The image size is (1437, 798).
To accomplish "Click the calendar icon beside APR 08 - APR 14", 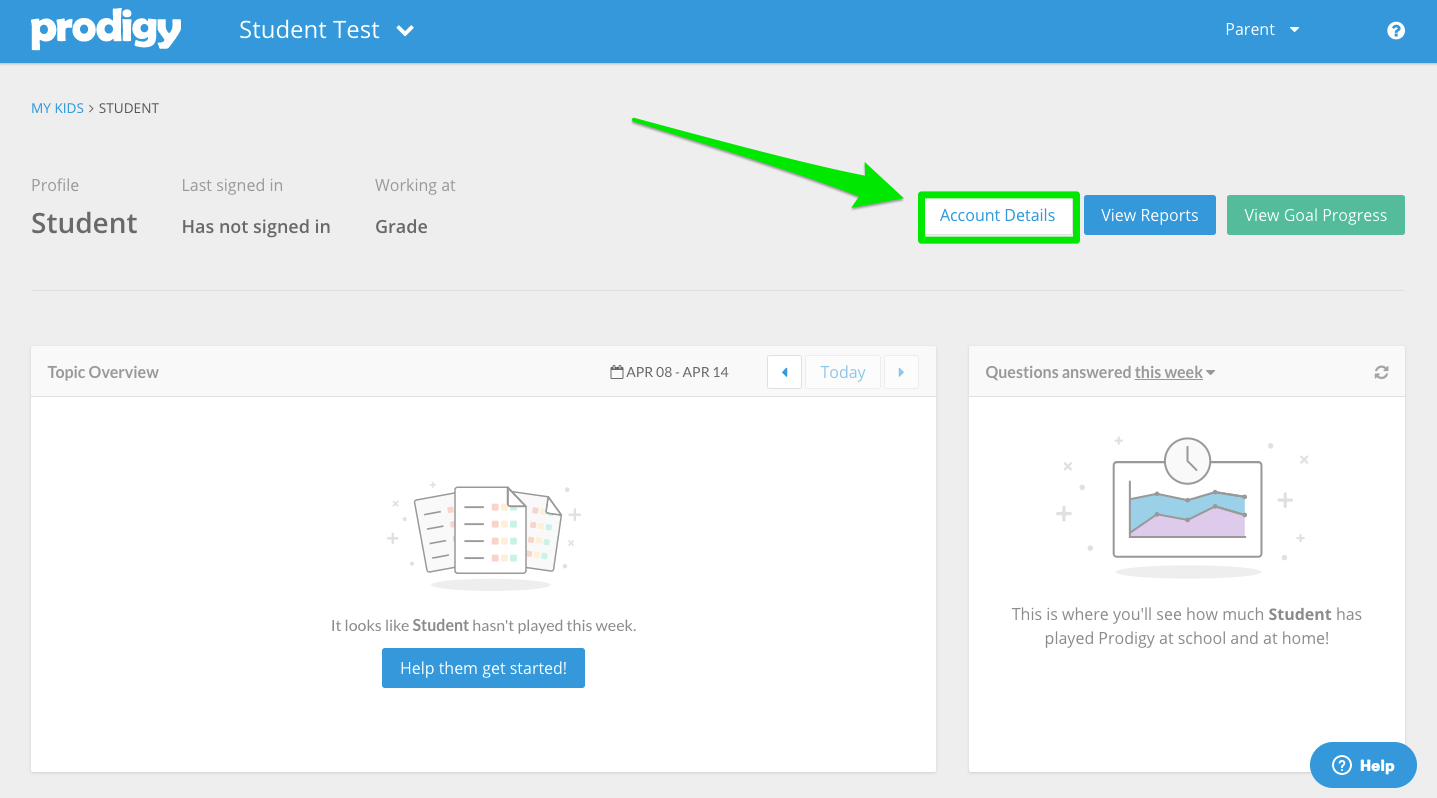I will 617,372.
